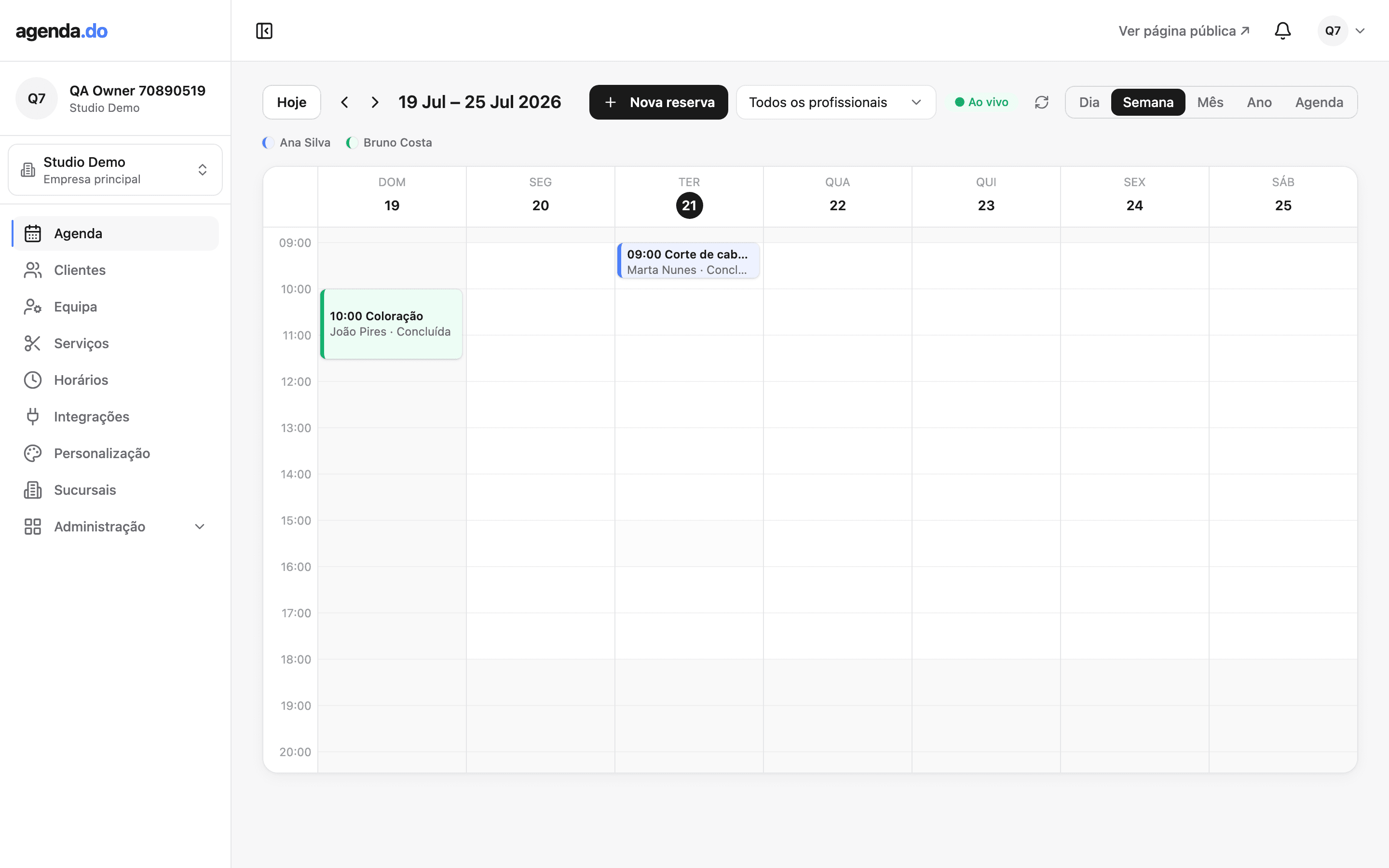Viewport: 1389px width, 868px height.
Task: Go to previous week arrow
Action: (x=344, y=102)
